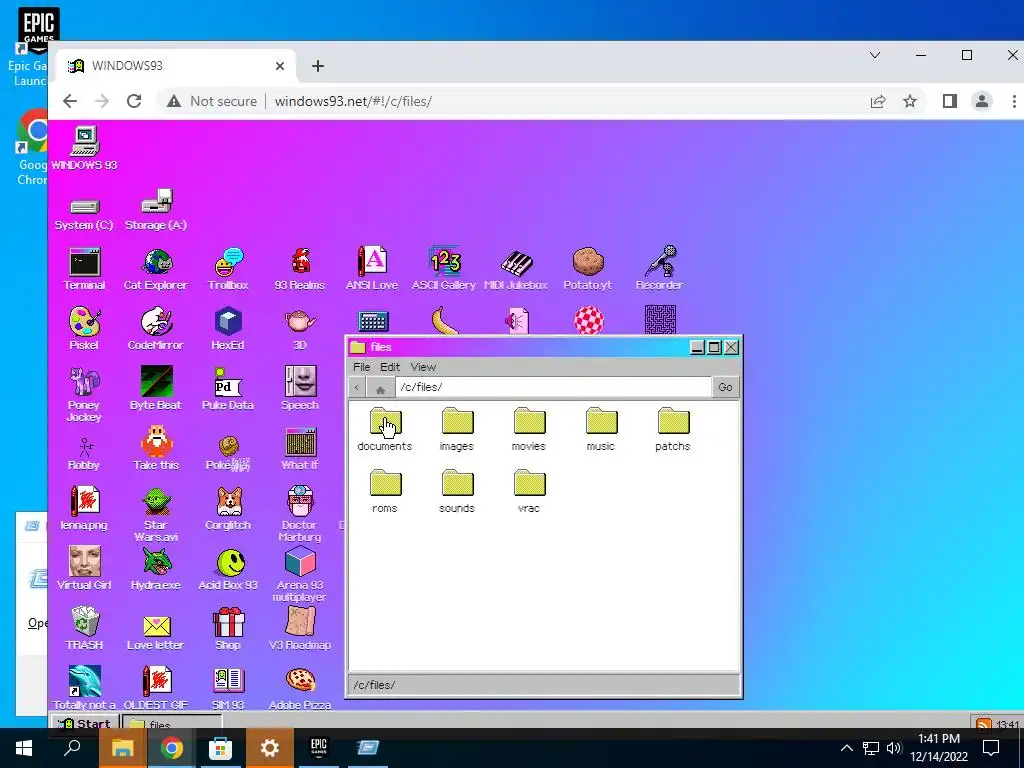
Task: Go back in files window navigation
Action: point(357,387)
